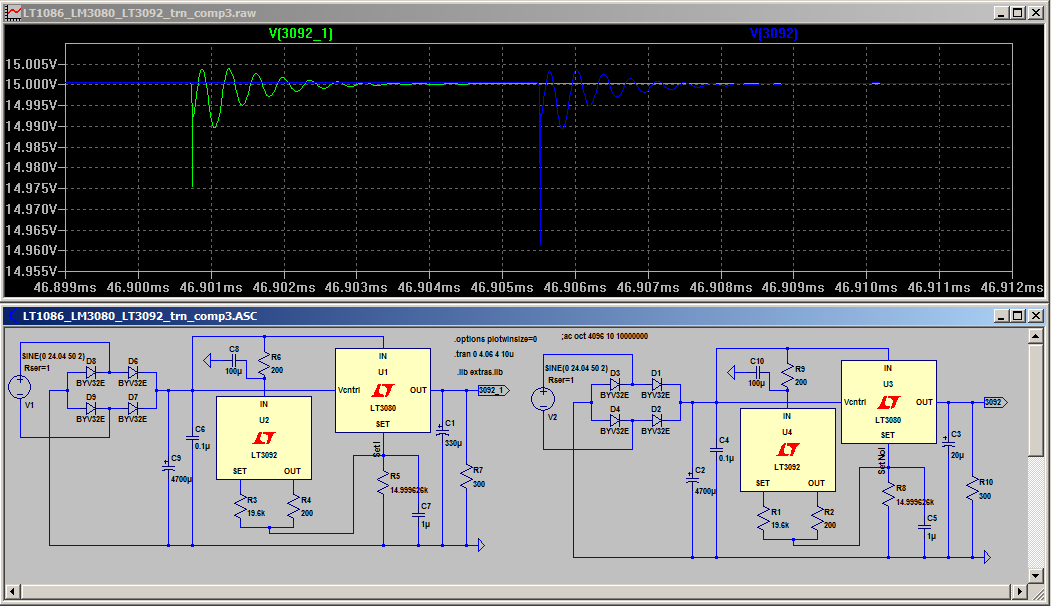Select capacitor C7 symbol (1µ)

coord(418,515)
